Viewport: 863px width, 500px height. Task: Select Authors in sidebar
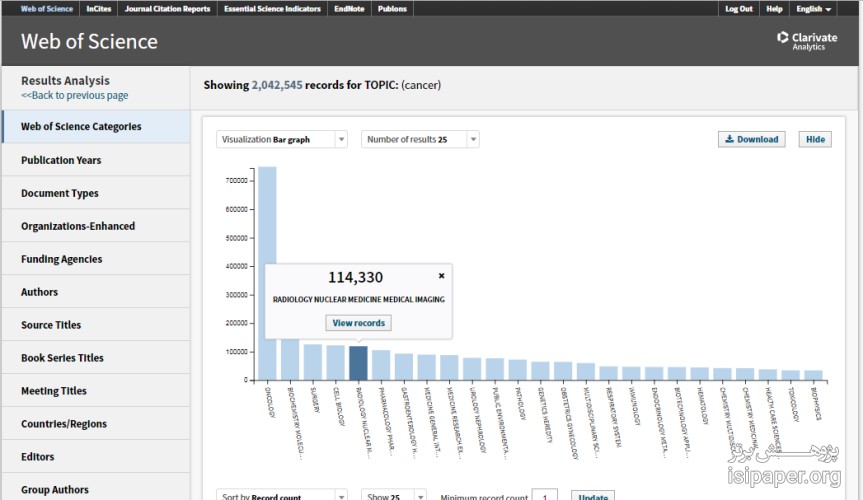pos(96,292)
